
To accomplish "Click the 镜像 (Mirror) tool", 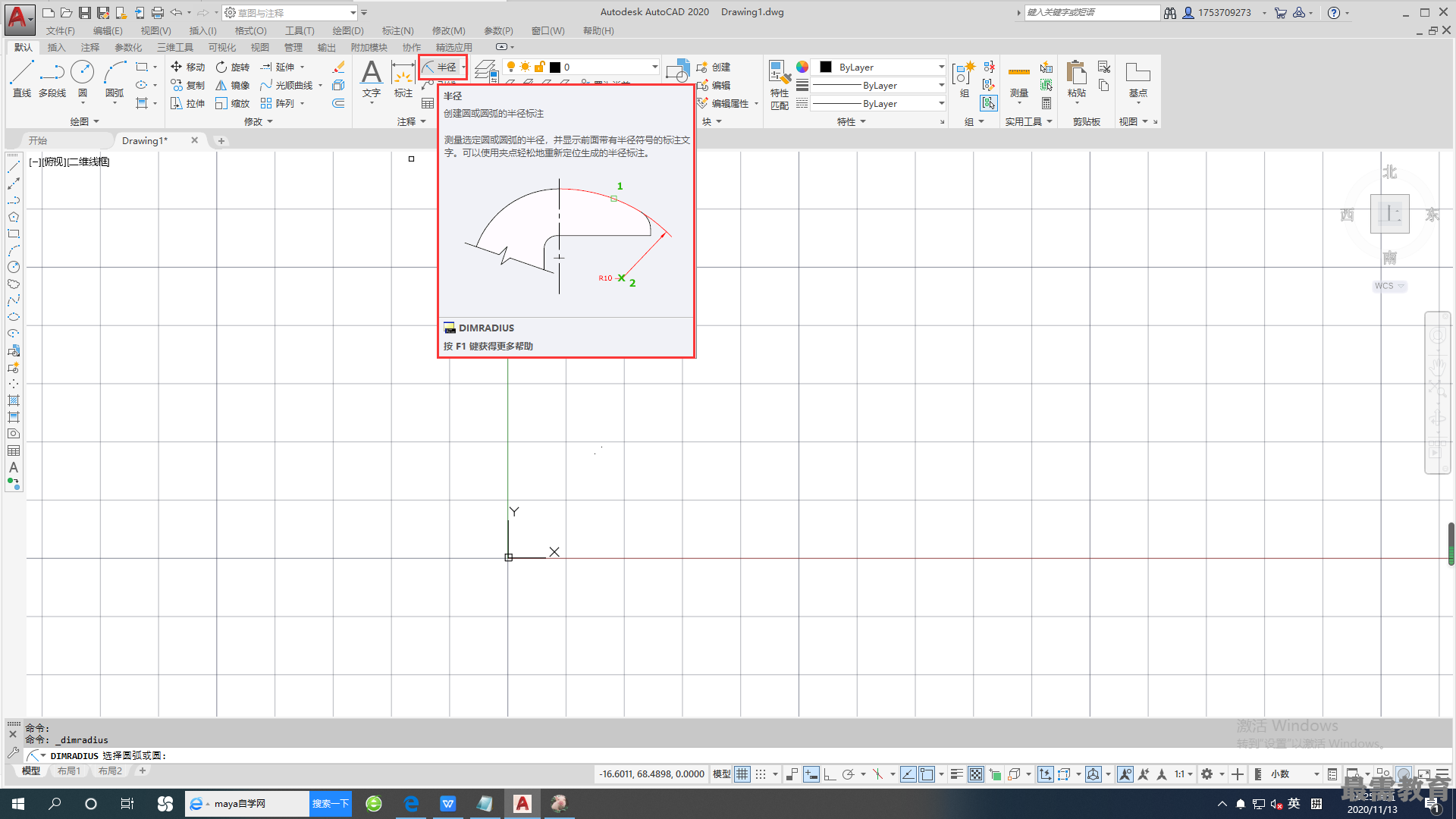I will pyautogui.click(x=232, y=85).
